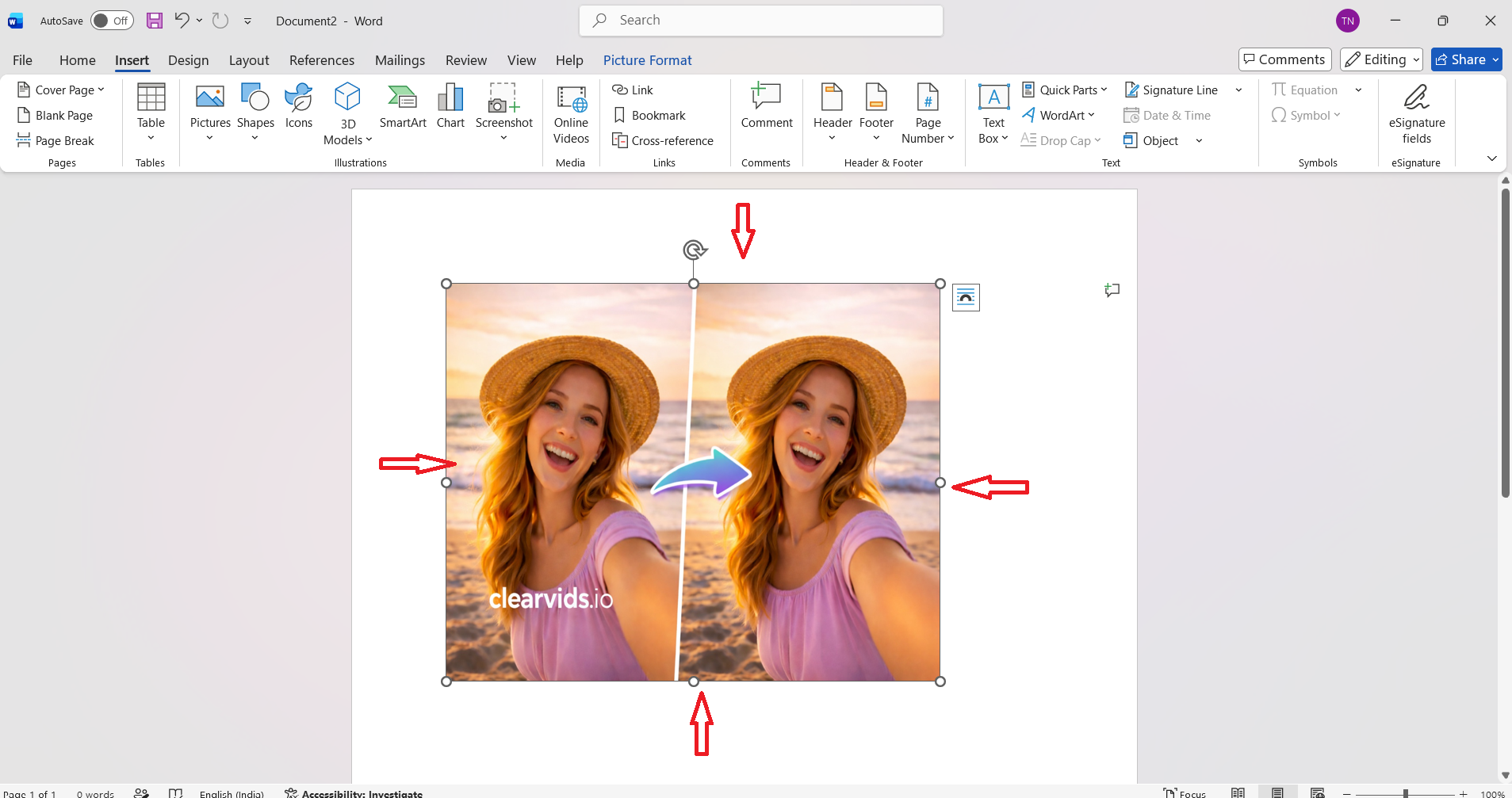Expand the Object dropdown arrow
The image size is (1512, 798).
(1199, 141)
